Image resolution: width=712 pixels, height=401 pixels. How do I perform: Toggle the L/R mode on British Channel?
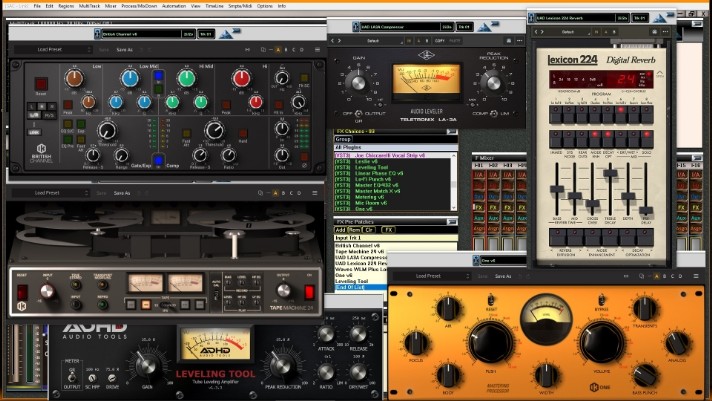coord(34,115)
